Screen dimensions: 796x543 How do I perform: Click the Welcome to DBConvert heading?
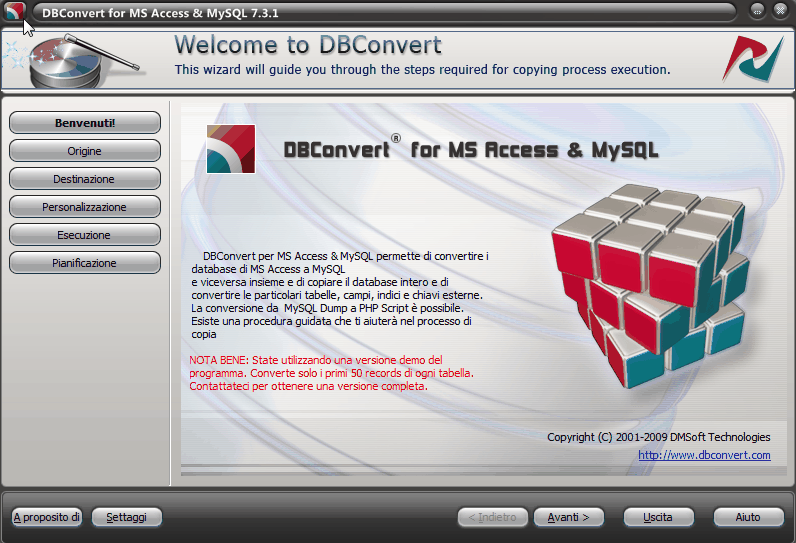pyautogui.click(x=308, y=45)
